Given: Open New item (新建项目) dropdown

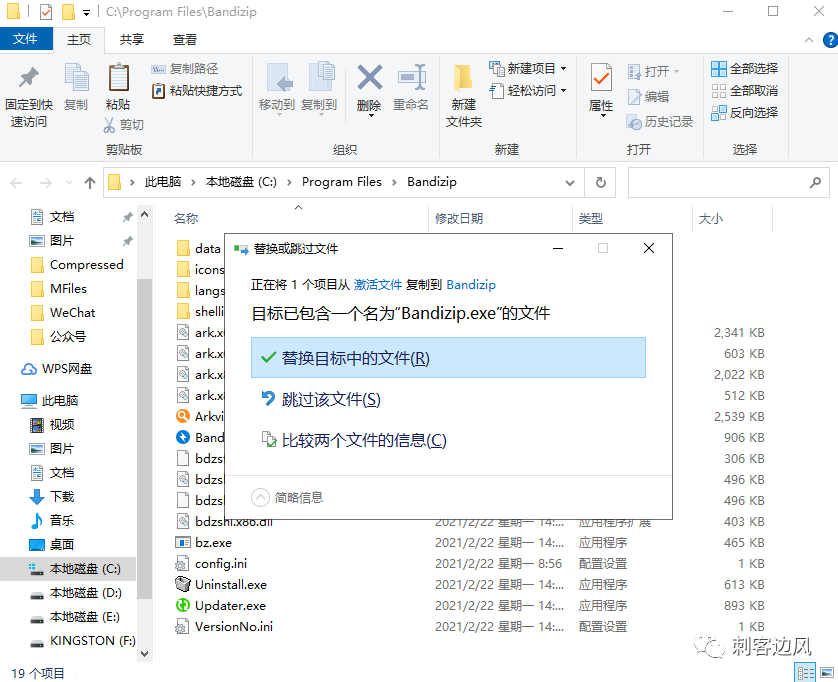Looking at the screenshot, I should tap(528, 68).
